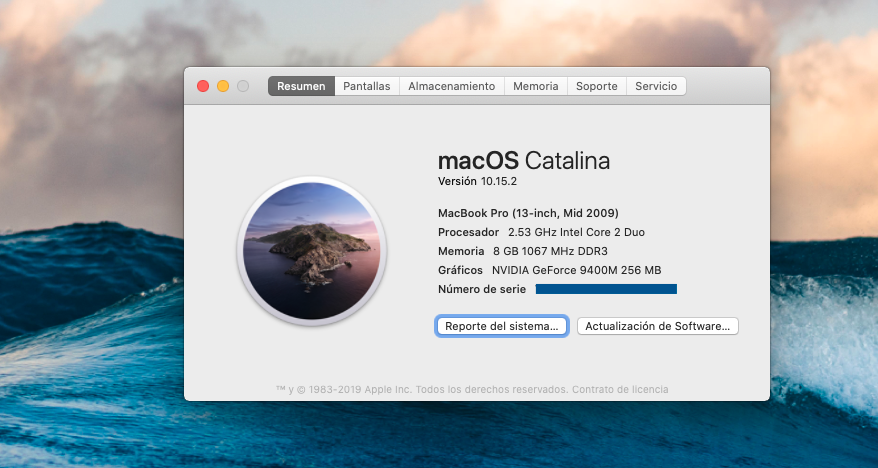878x468 pixels.
Task: Close the window with red button
Action: [x=203, y=86]
